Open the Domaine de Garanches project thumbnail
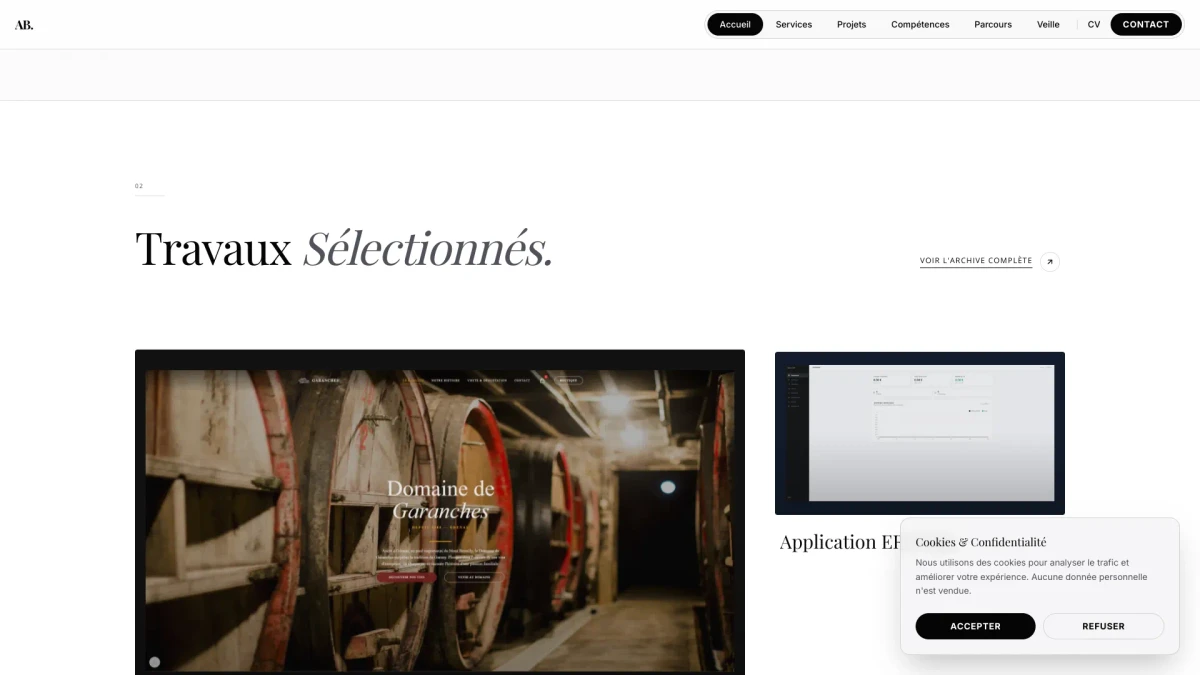Screen dimensions: 1200x675 point(440,512)
